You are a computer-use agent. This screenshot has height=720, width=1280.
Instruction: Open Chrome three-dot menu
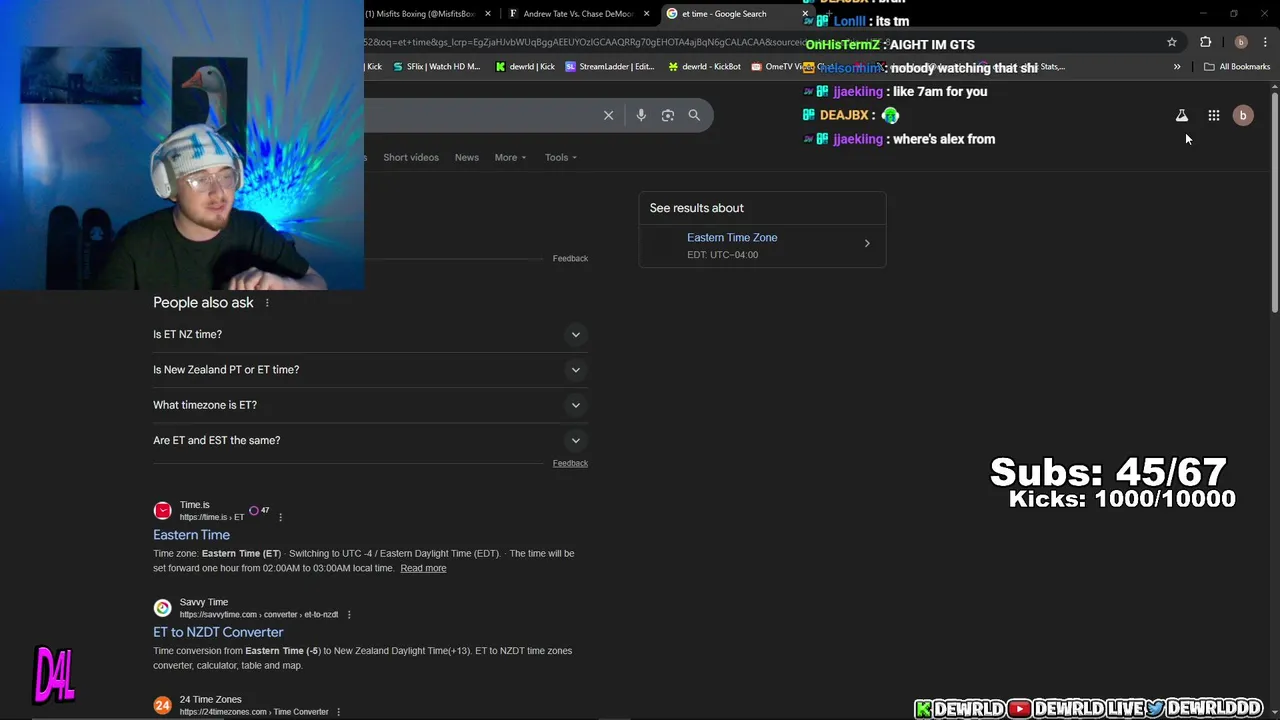(1266, 42)
